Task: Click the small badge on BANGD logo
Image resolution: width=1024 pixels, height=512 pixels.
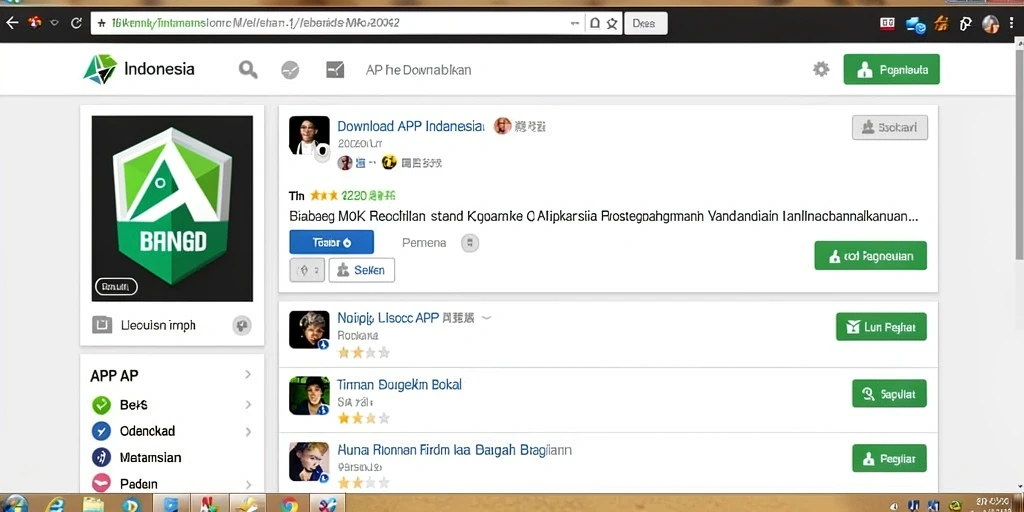Action: (116, 285)
